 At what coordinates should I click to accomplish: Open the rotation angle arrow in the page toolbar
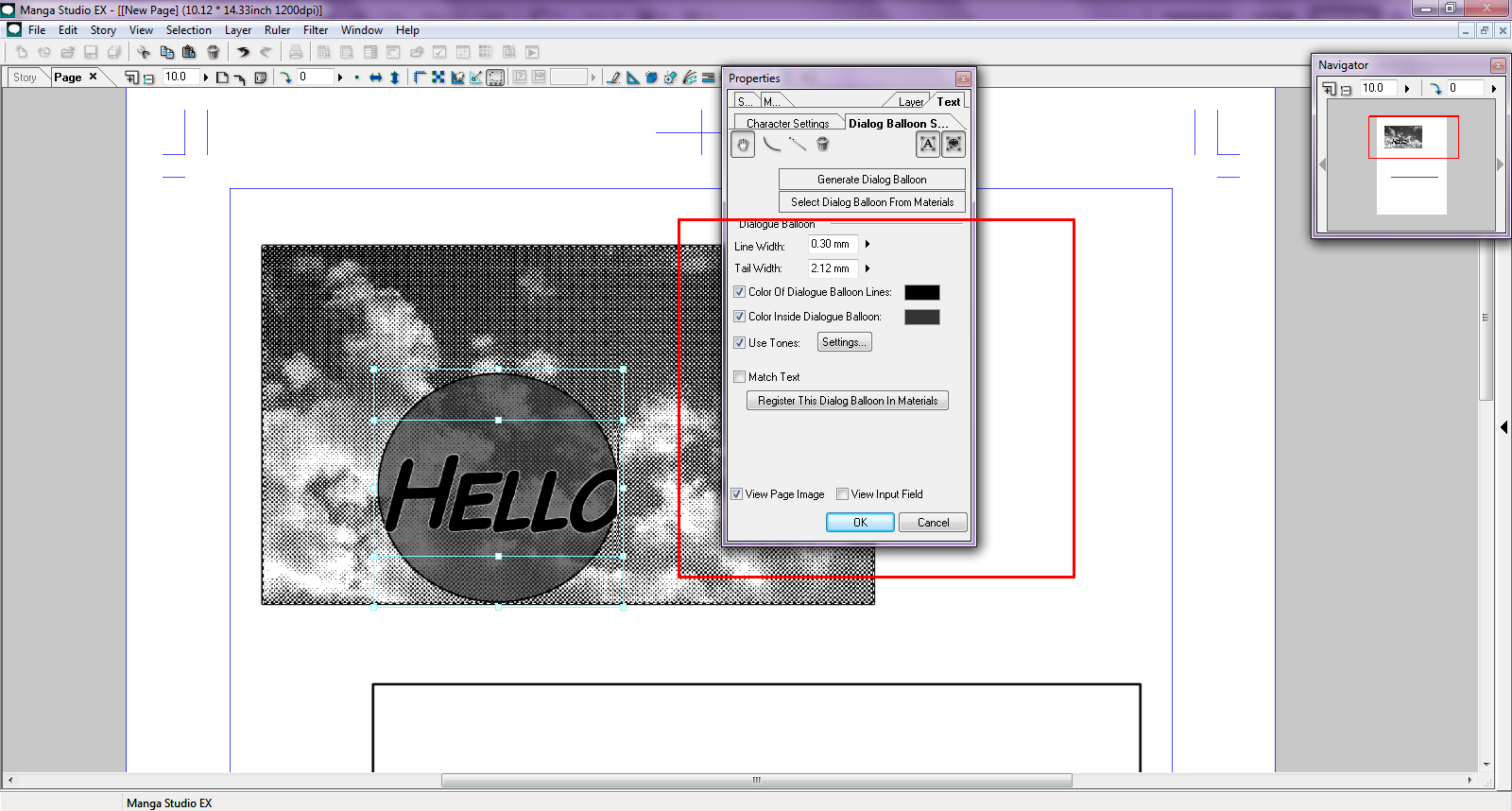click(x=339, y=78)
